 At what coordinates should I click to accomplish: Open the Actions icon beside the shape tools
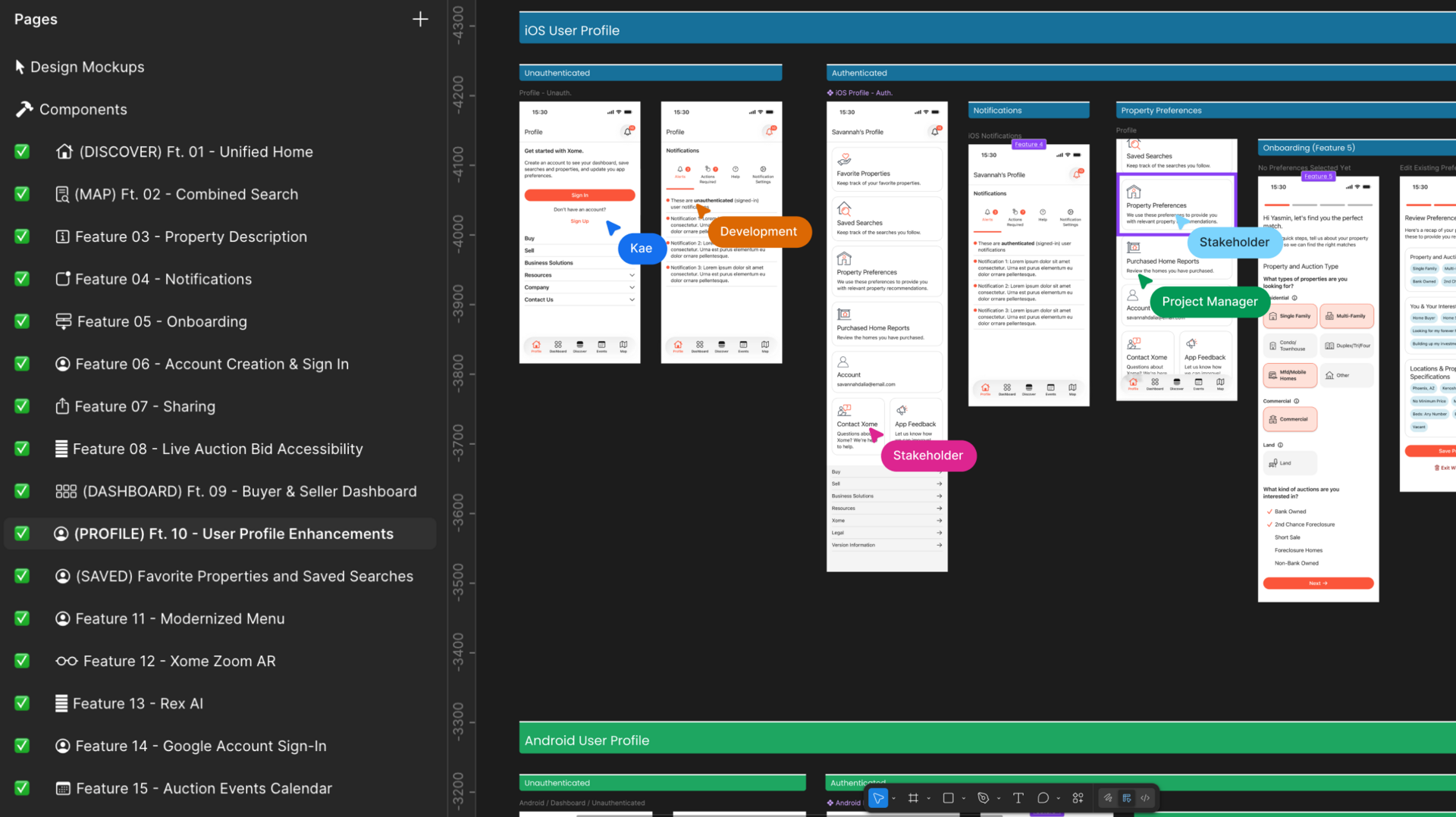tap(1080, 798)
